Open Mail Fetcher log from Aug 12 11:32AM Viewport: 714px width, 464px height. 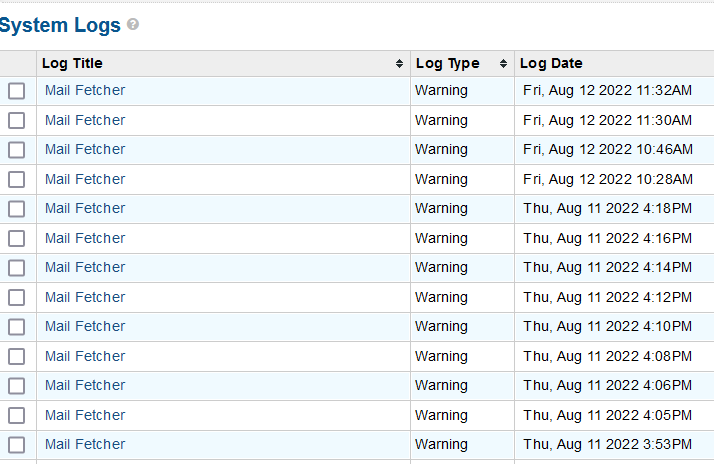(x=85, y=90)
